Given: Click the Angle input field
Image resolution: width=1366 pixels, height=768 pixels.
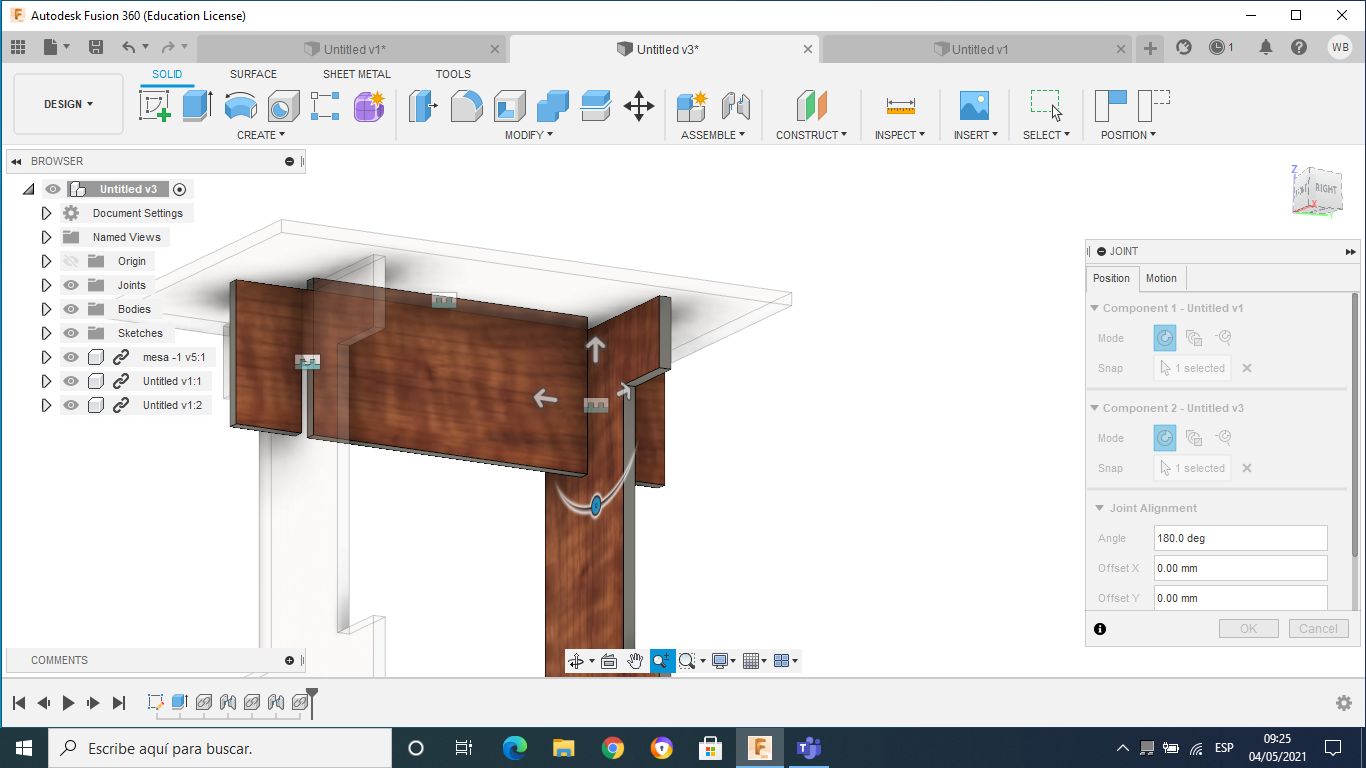Looking at the screenshot, I should click(1240, 538).
